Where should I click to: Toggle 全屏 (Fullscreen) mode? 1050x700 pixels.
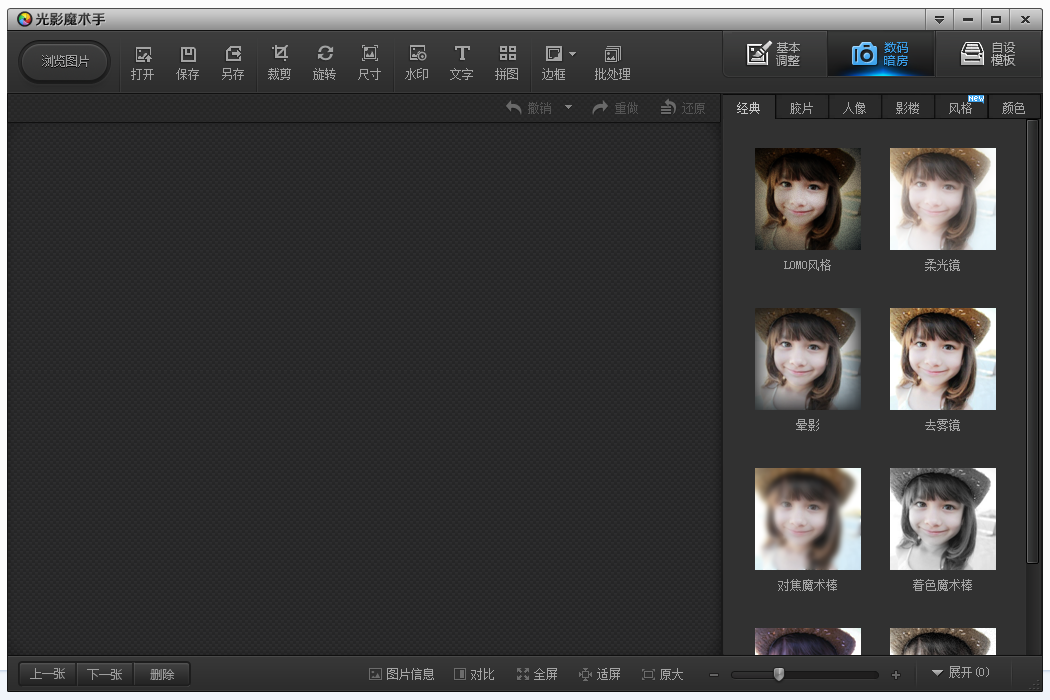point(537,674)
